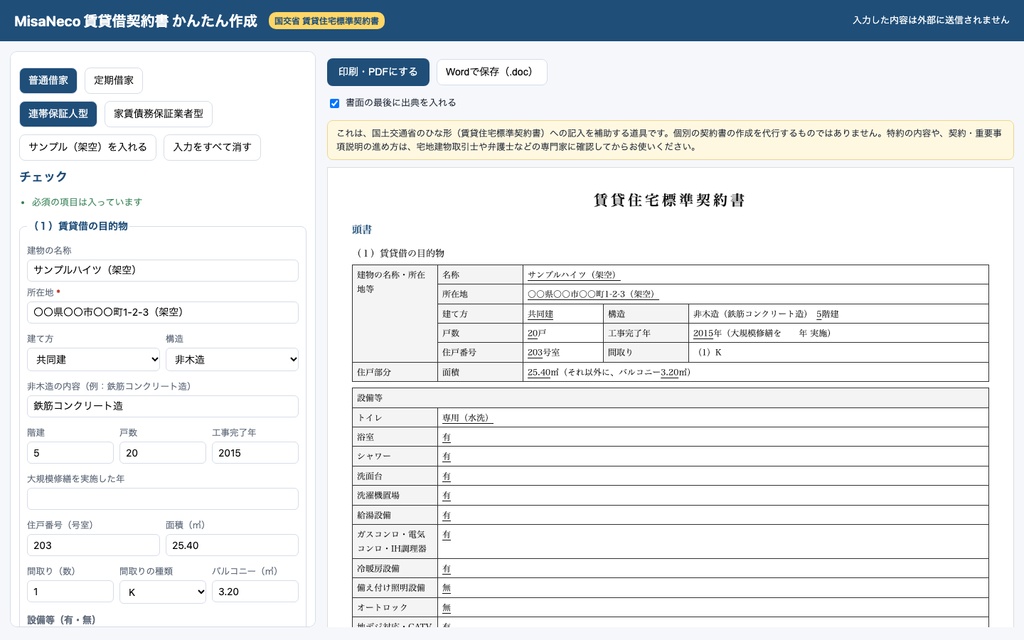Click サンプルハイツ（架空） cell in preview table

pos(756,274)
